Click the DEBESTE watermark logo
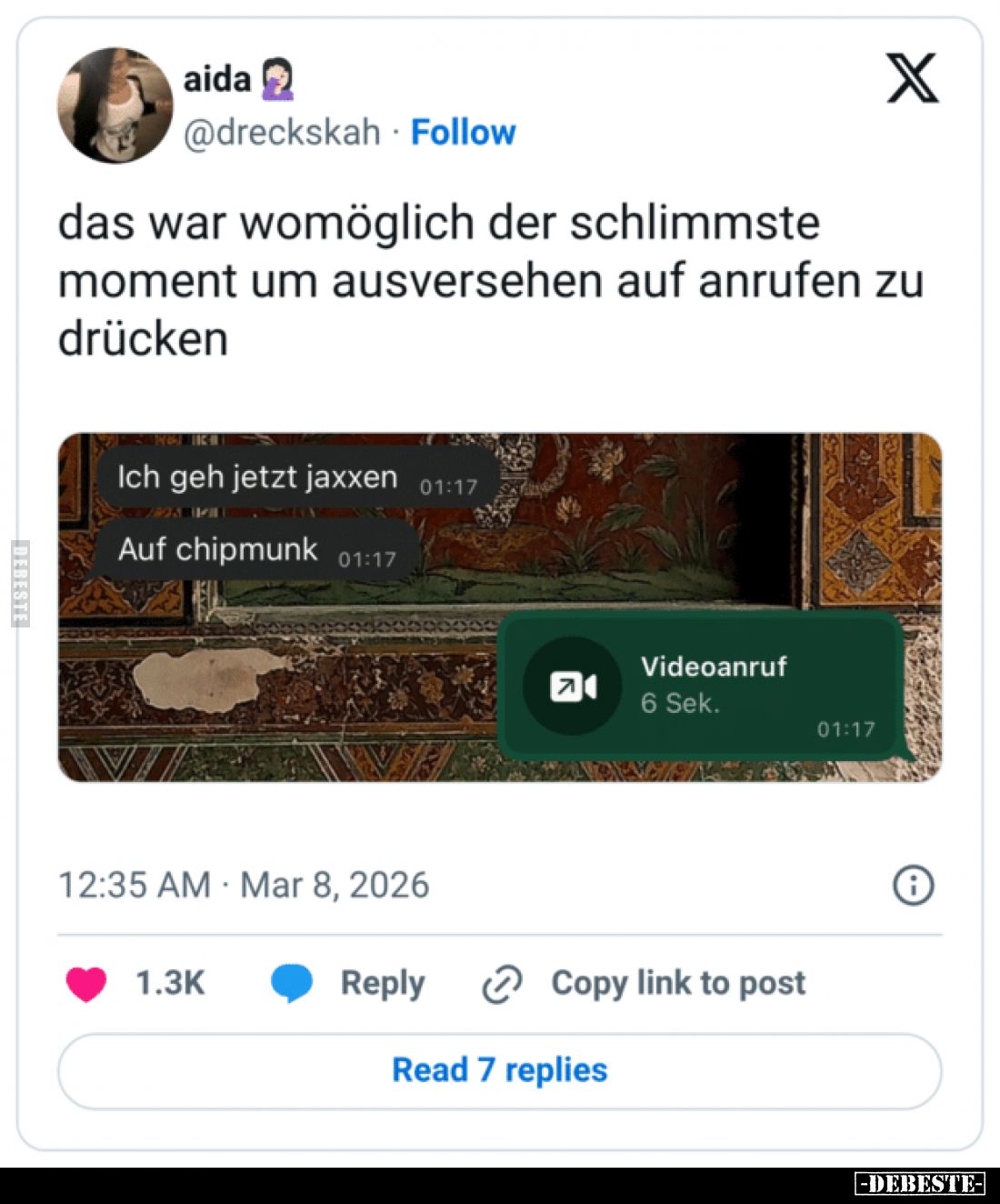This screenshot has width=1000, height=1204. (920, 1184)
